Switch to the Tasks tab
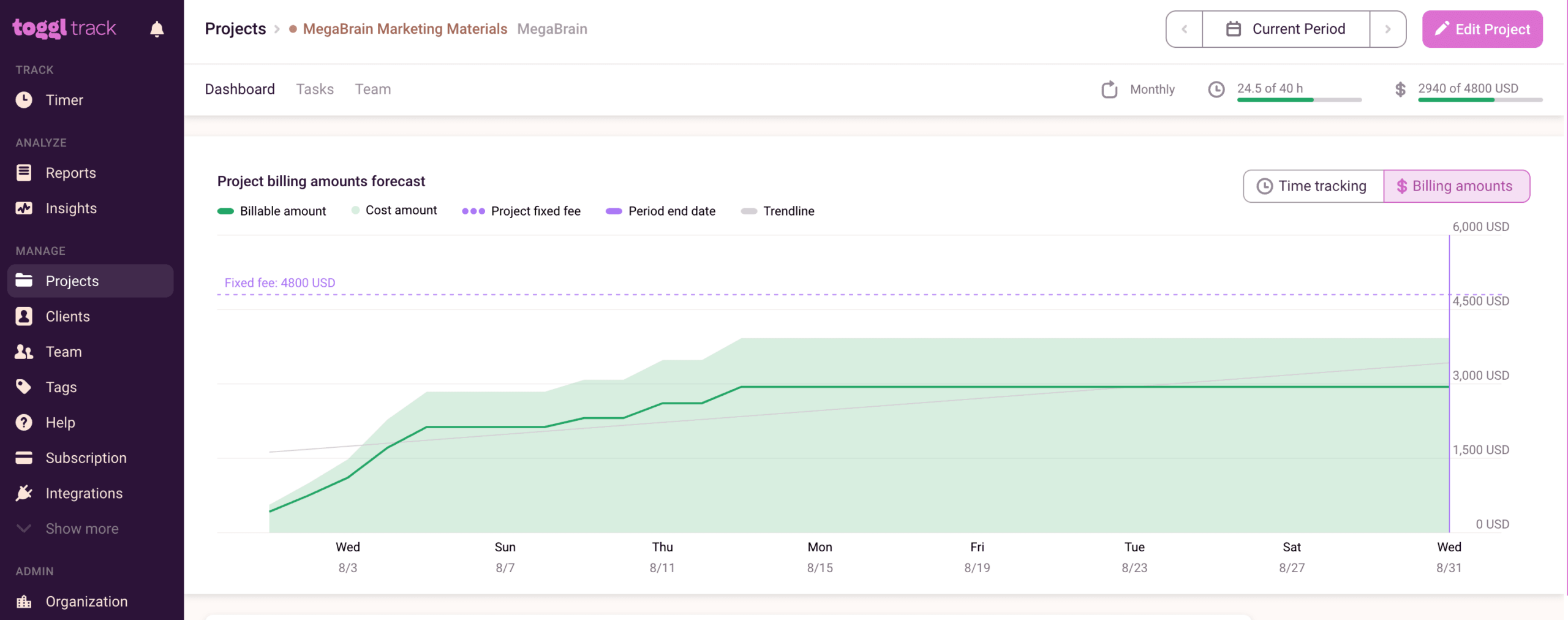 tap(315, 89)
